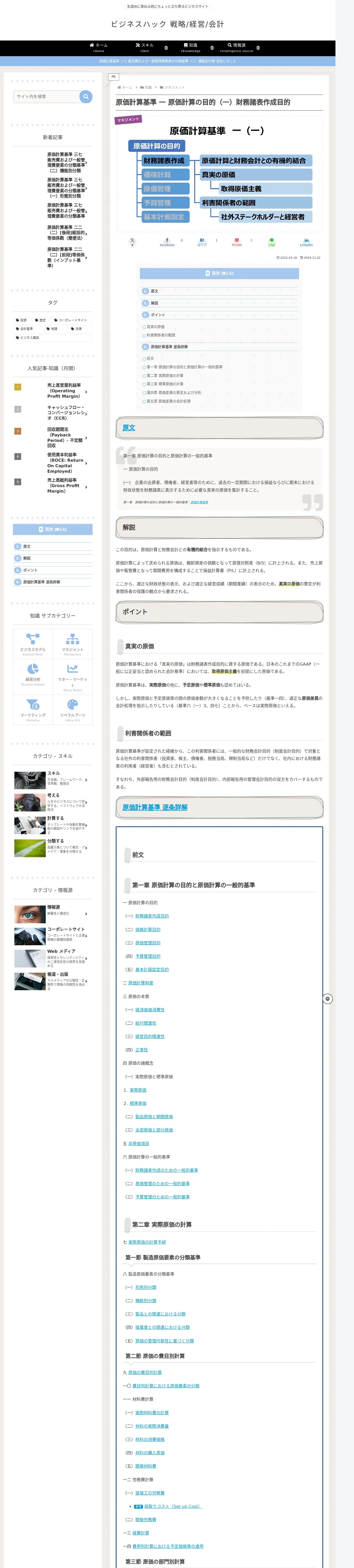Open 考える category thumbnail

pyautogui.click(x=29, y=803)
